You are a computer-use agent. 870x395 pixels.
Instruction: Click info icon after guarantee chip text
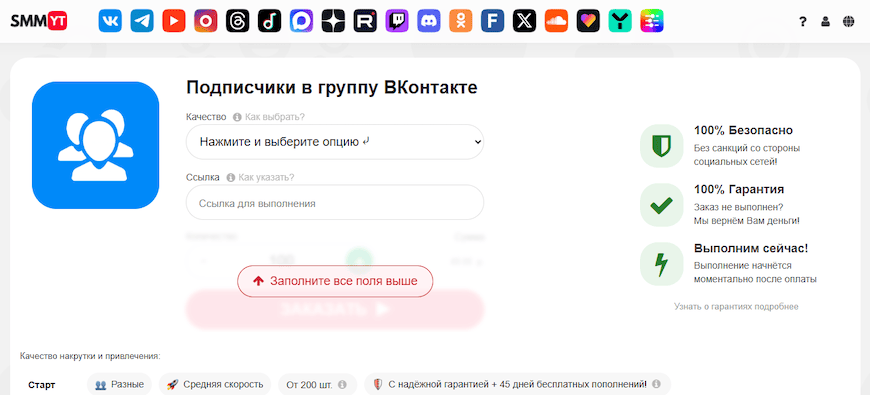click(x=656, y=384)
